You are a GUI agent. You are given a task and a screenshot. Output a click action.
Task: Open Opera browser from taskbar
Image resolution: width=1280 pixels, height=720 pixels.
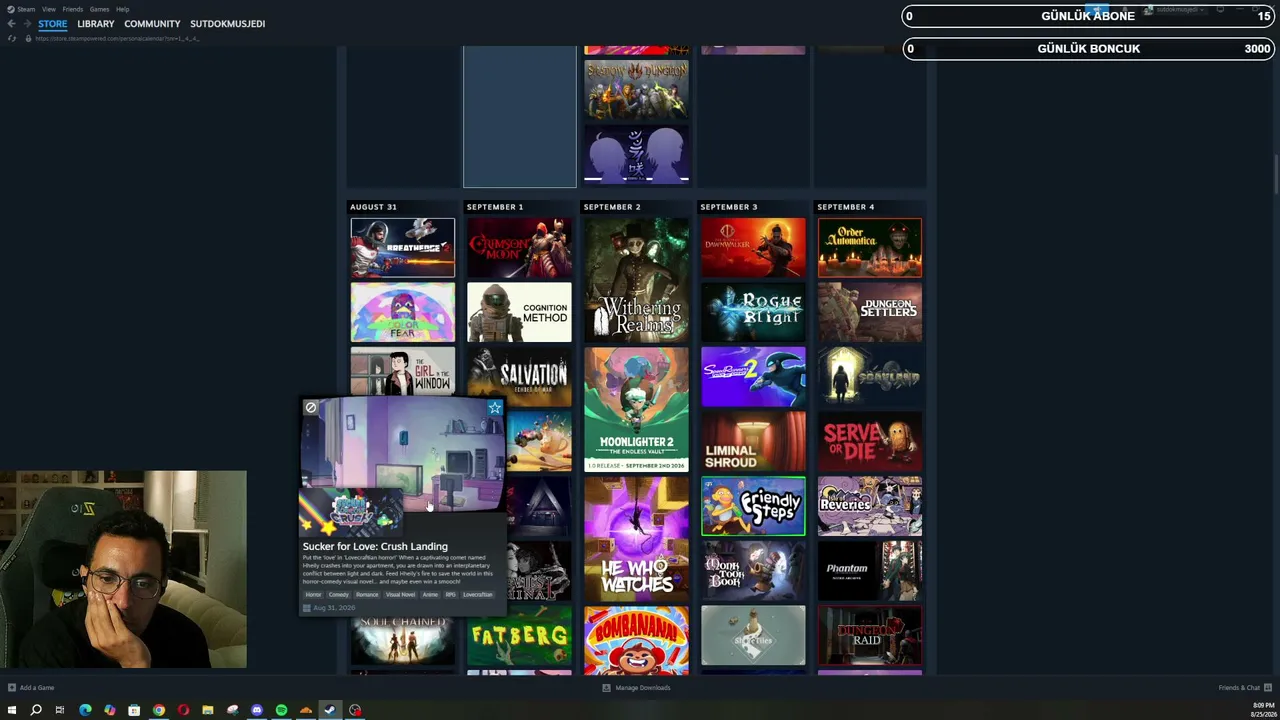click(x=183, y=710)
